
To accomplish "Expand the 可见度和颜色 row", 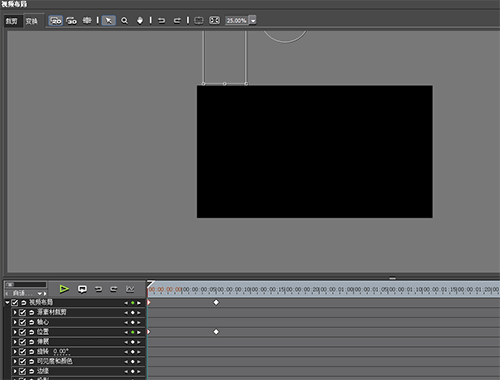I will (15, 361).
